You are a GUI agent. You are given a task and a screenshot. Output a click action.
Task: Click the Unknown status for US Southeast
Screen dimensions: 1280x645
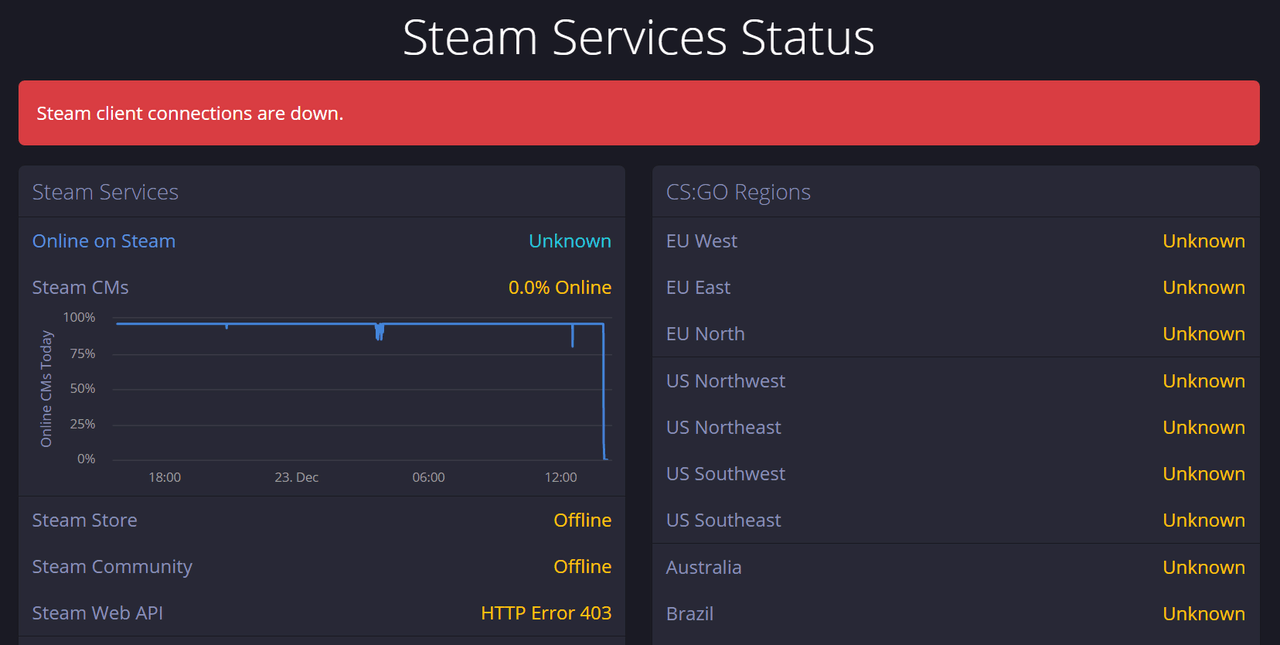(x=1204, y=520)
